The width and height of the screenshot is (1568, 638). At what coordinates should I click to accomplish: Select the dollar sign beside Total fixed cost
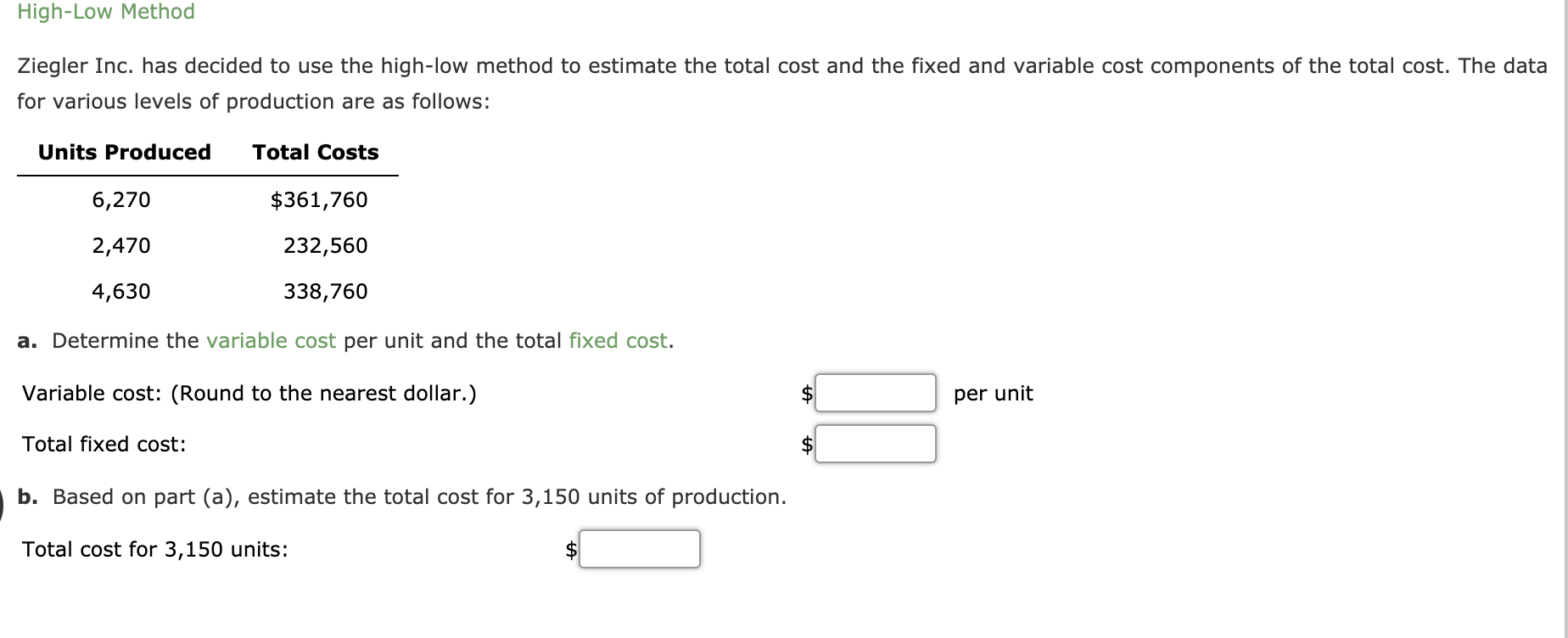[x=806, y=442]
